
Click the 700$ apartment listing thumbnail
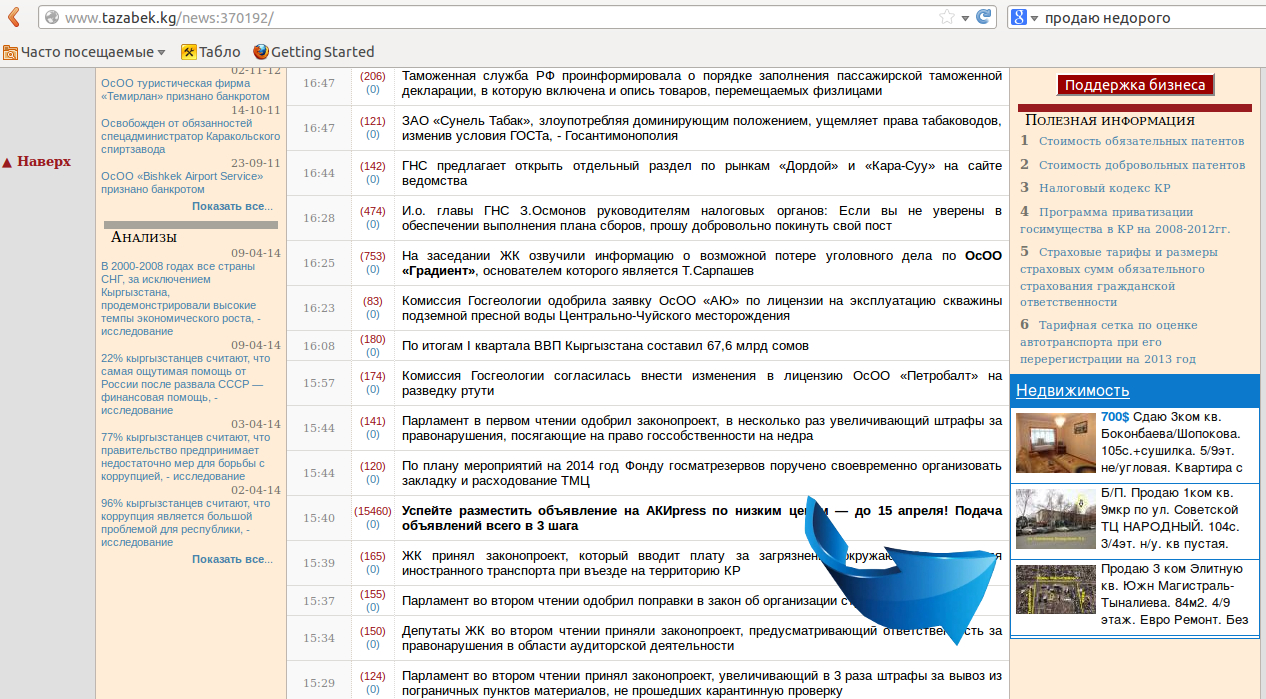1055,442
